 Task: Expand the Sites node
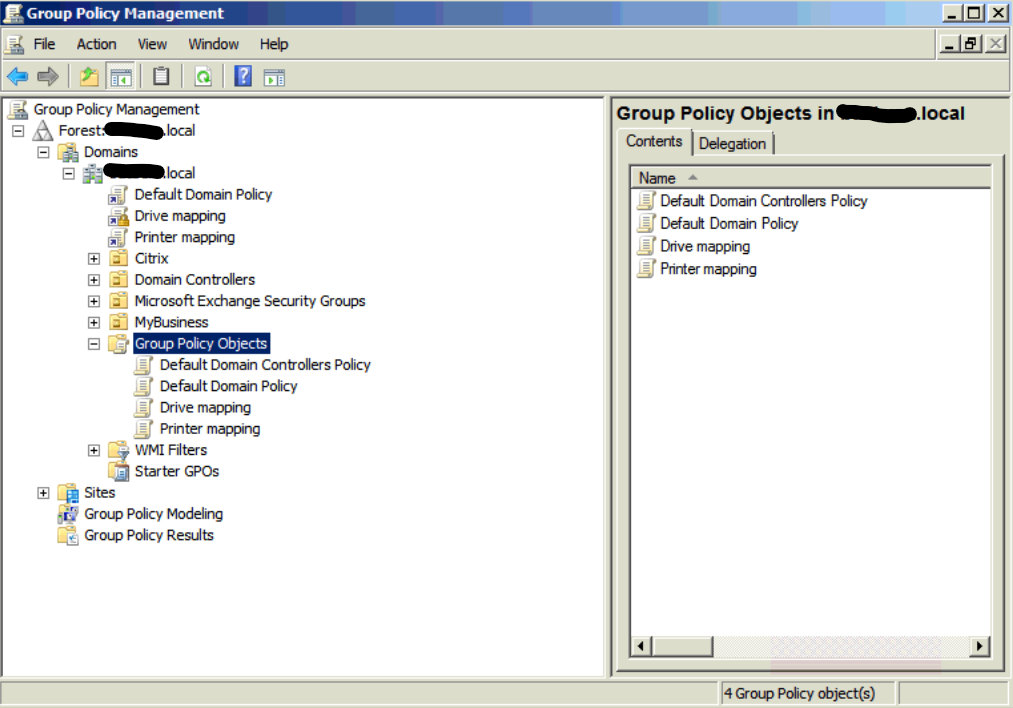[43, 492]
